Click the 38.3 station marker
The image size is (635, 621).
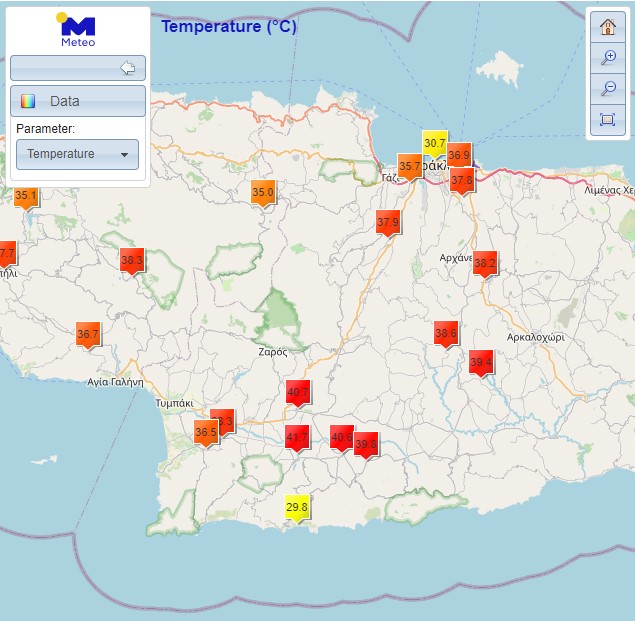[x=132, y=261]
